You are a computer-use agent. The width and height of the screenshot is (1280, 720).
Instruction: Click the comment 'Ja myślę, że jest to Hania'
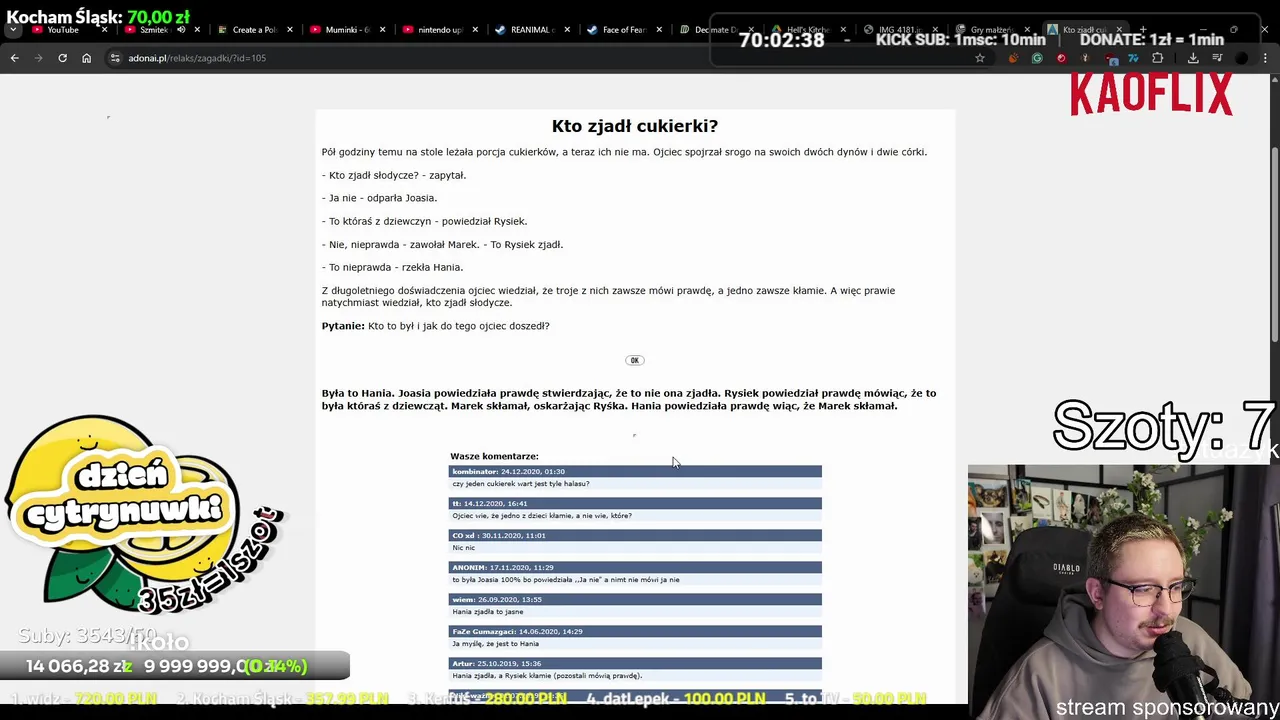(x=495, y=644)
